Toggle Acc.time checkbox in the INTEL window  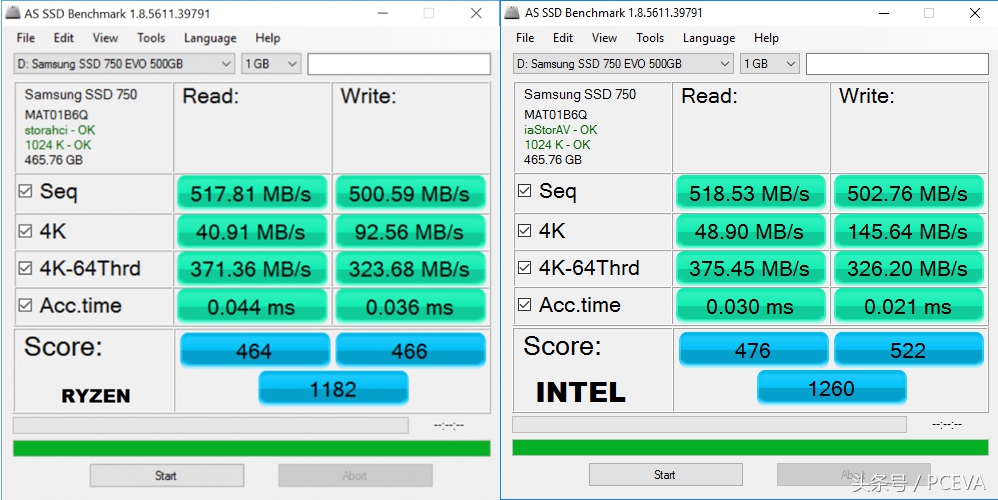coord(524,305)
